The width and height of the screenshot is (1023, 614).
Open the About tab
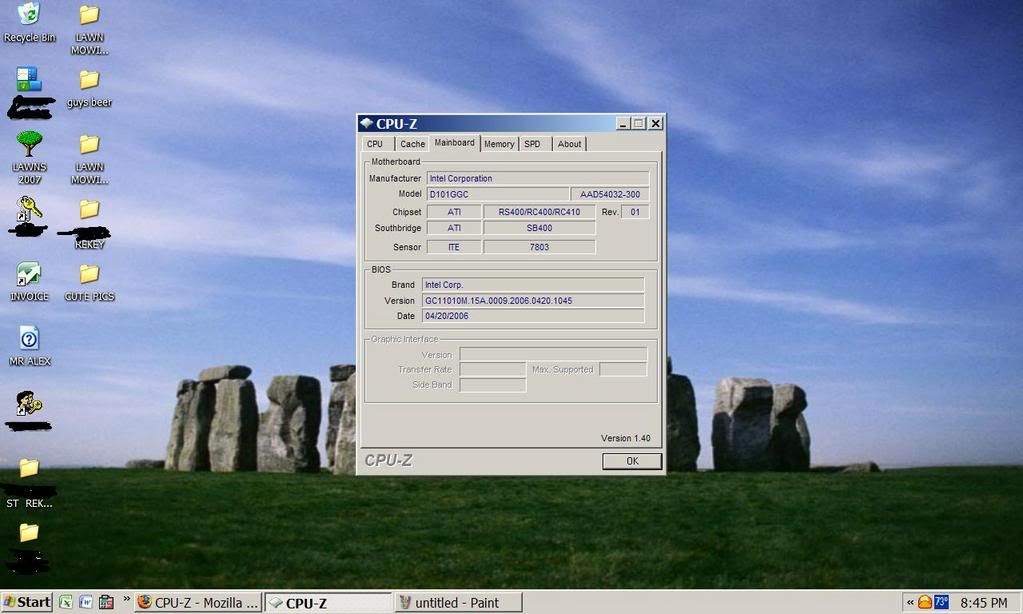570,144
